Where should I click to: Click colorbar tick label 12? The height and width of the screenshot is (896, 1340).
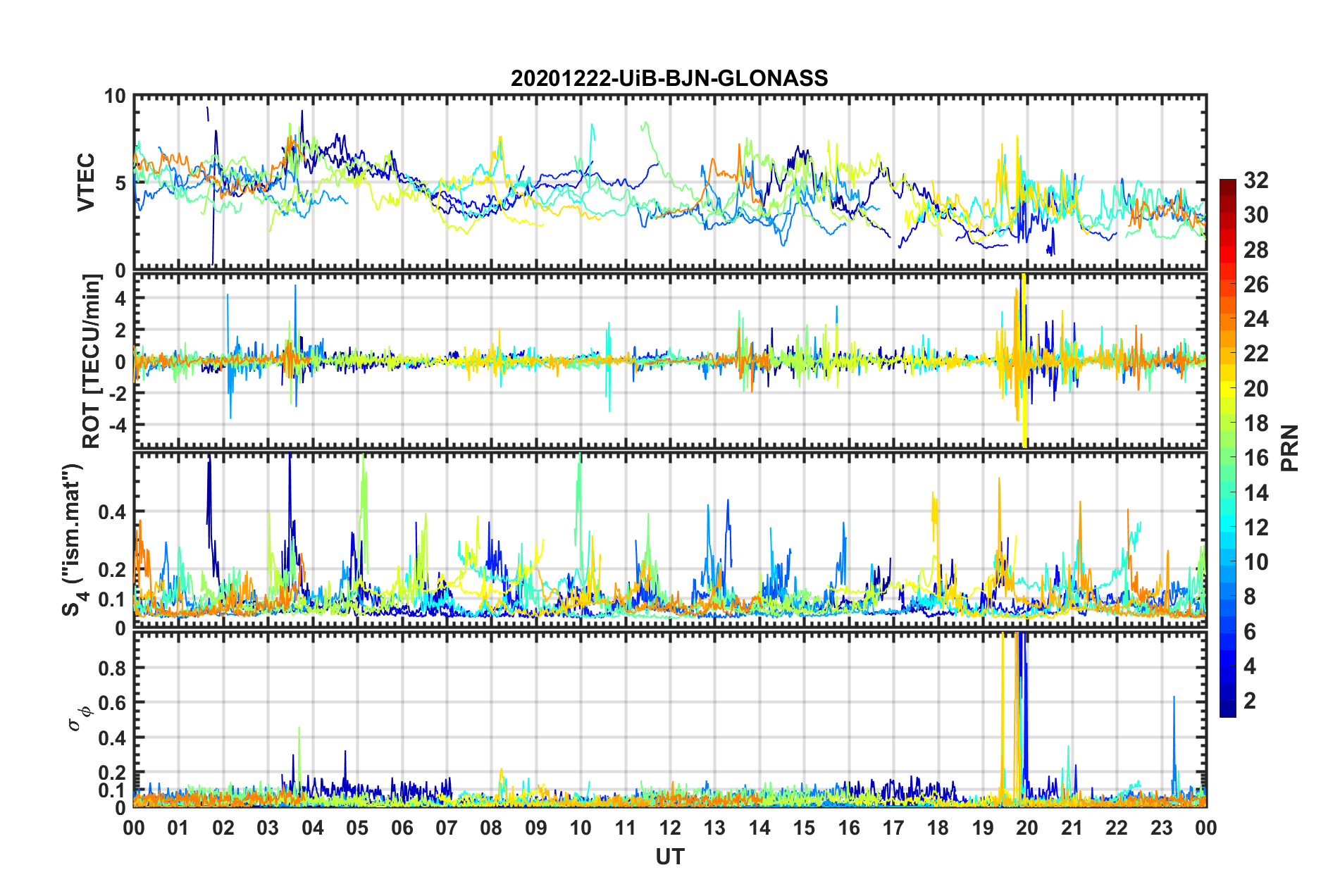1255,528
